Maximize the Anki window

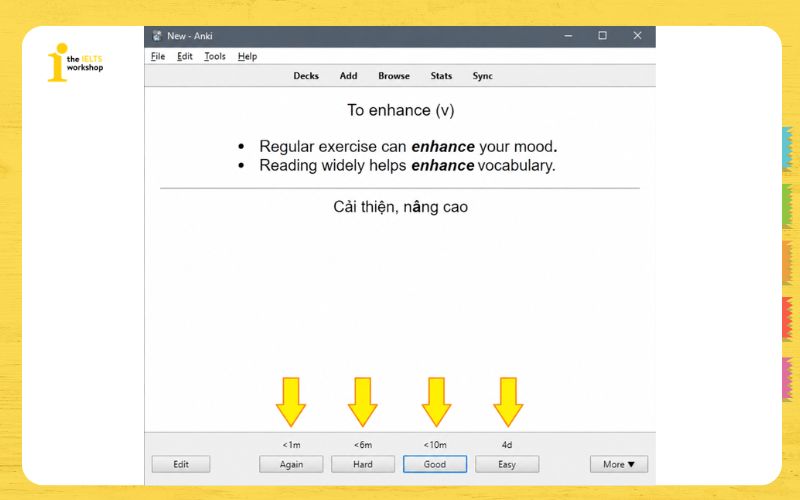coord(603,36)
